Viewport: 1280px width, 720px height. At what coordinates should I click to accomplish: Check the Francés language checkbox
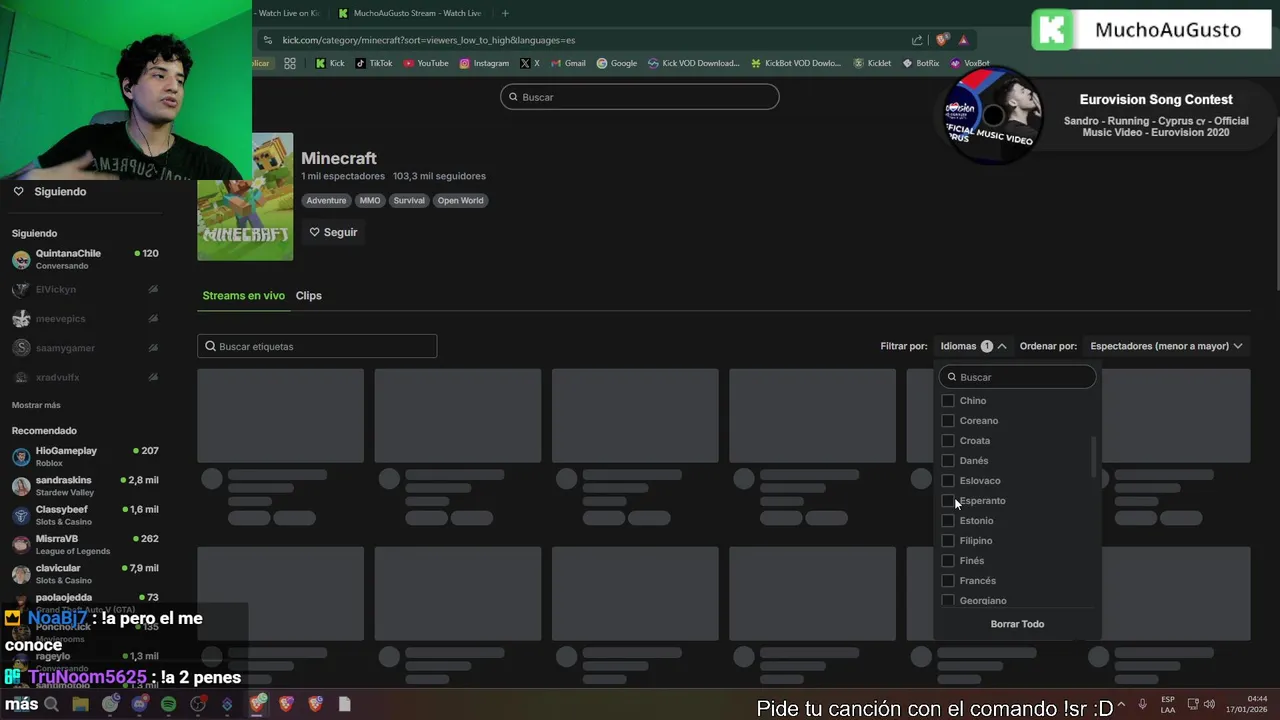pyautogui.click(x=948, y=581)
